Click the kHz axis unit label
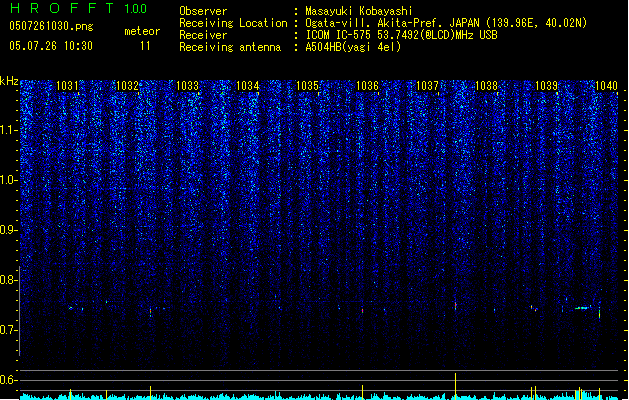The image size is (629, 400). coord(9,82)
